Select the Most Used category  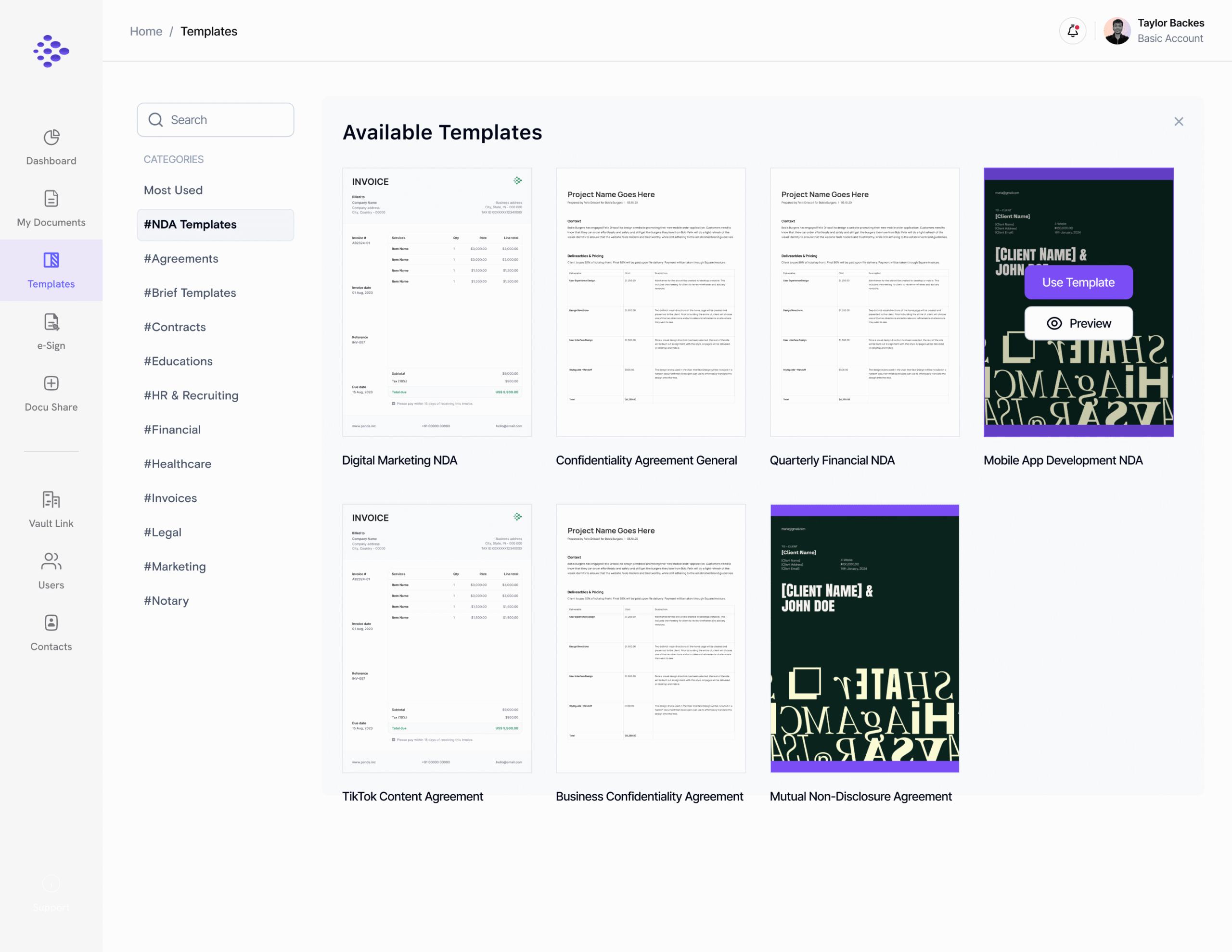[x=173, y=190]
